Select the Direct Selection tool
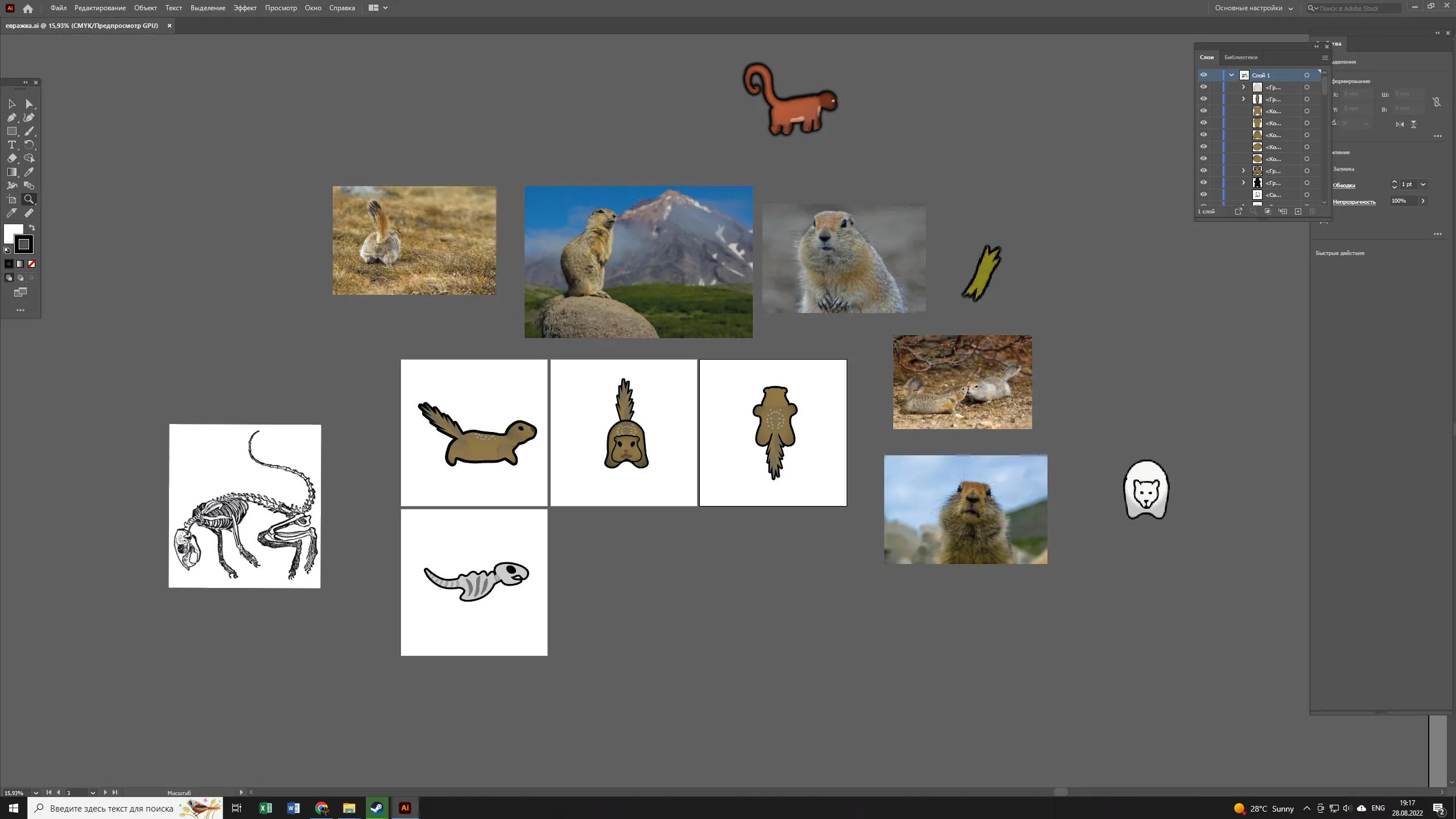This screenshot has height=819, width=1456. coord(29,104)
